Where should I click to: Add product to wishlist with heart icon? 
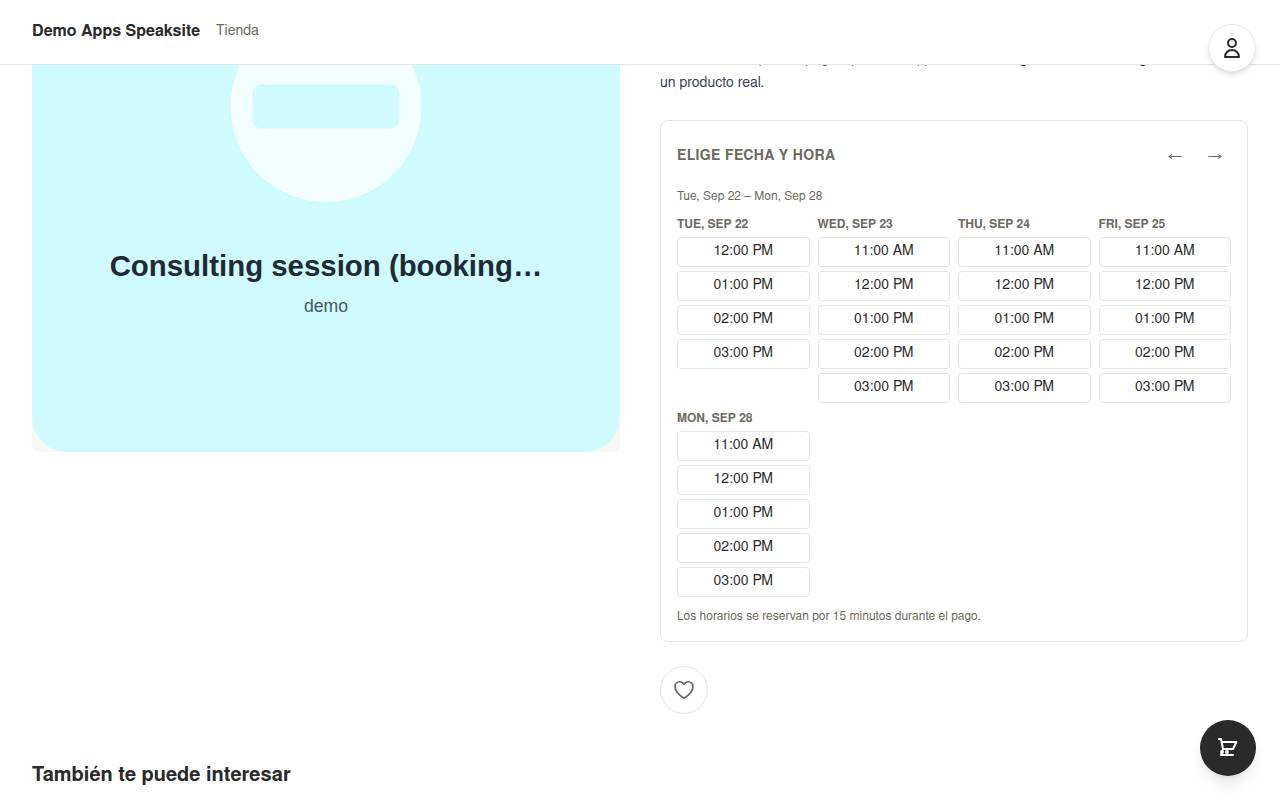(x=684, y=690)
